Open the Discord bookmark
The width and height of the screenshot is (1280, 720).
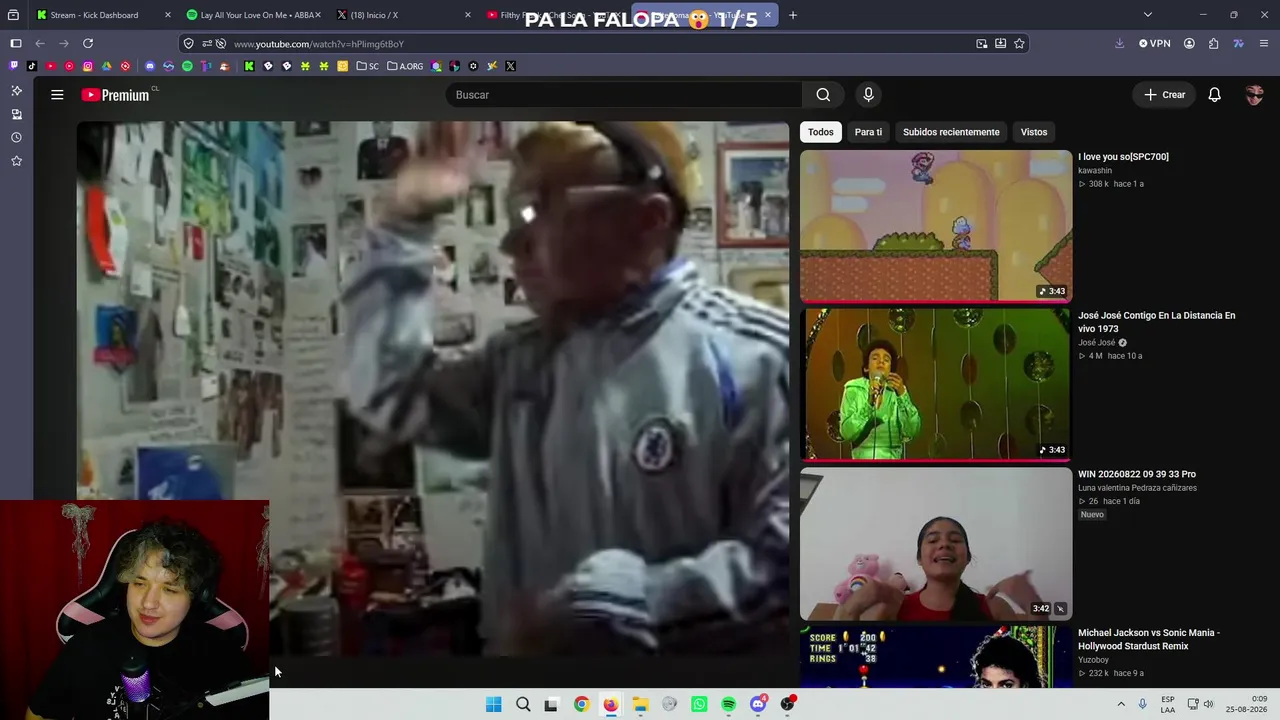150,66
